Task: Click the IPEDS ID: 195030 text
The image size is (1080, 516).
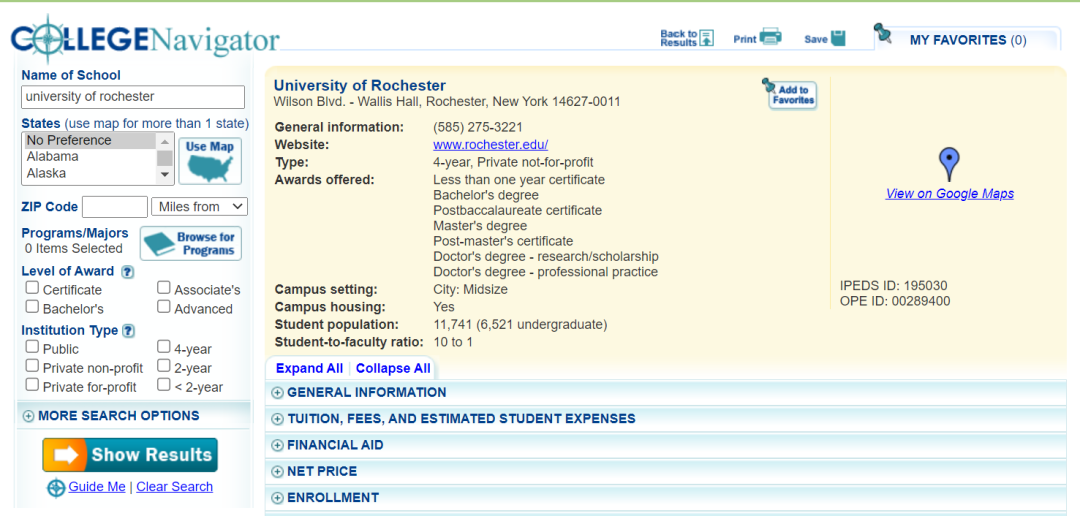Action: coord(893,286)
